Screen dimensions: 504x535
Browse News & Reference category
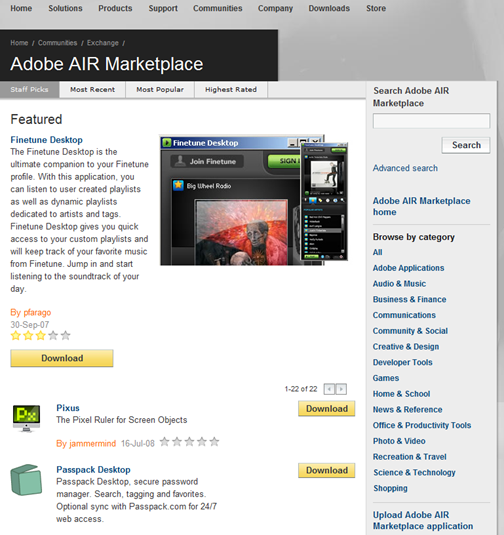(x=407, y=409)
